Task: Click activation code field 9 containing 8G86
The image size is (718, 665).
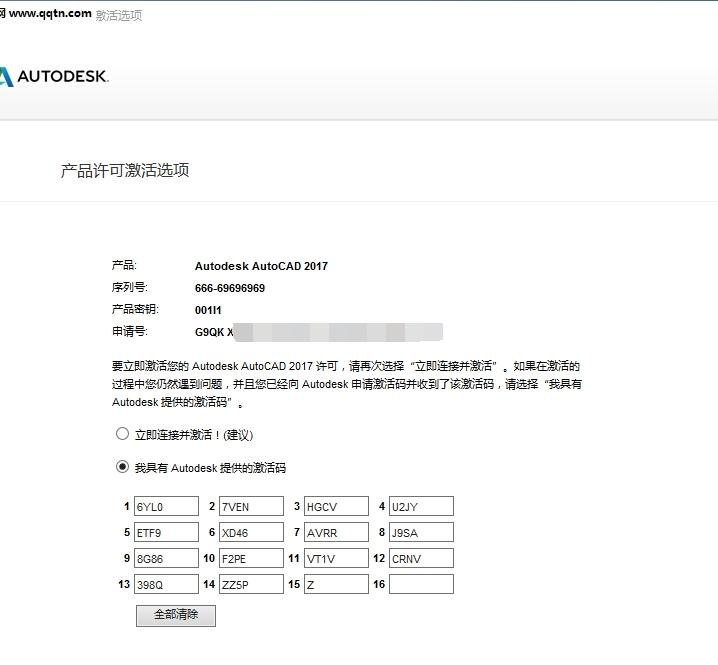Action: click(x=166, y=558)
